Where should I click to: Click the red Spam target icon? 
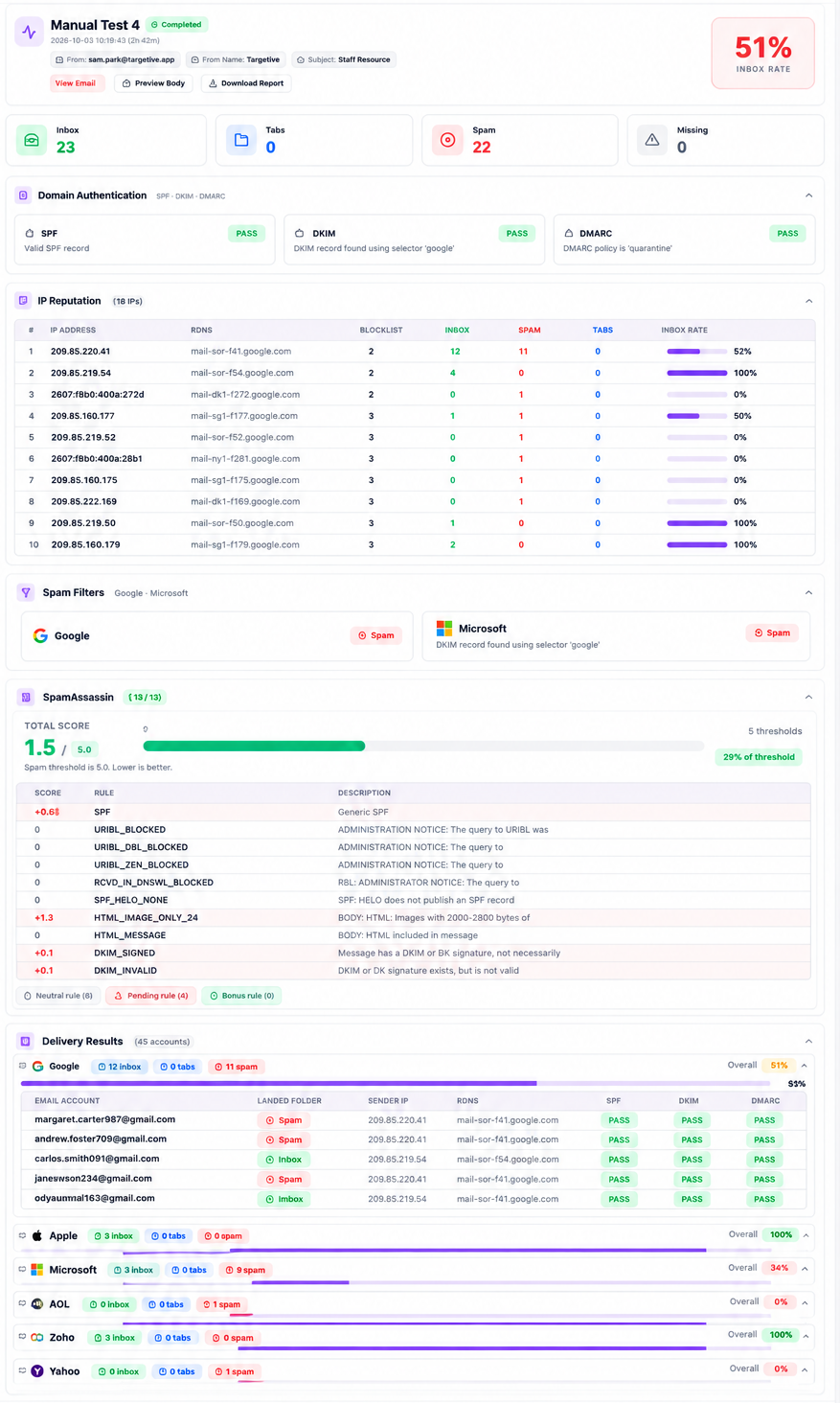pyautogui.click(x=447, y=140)
